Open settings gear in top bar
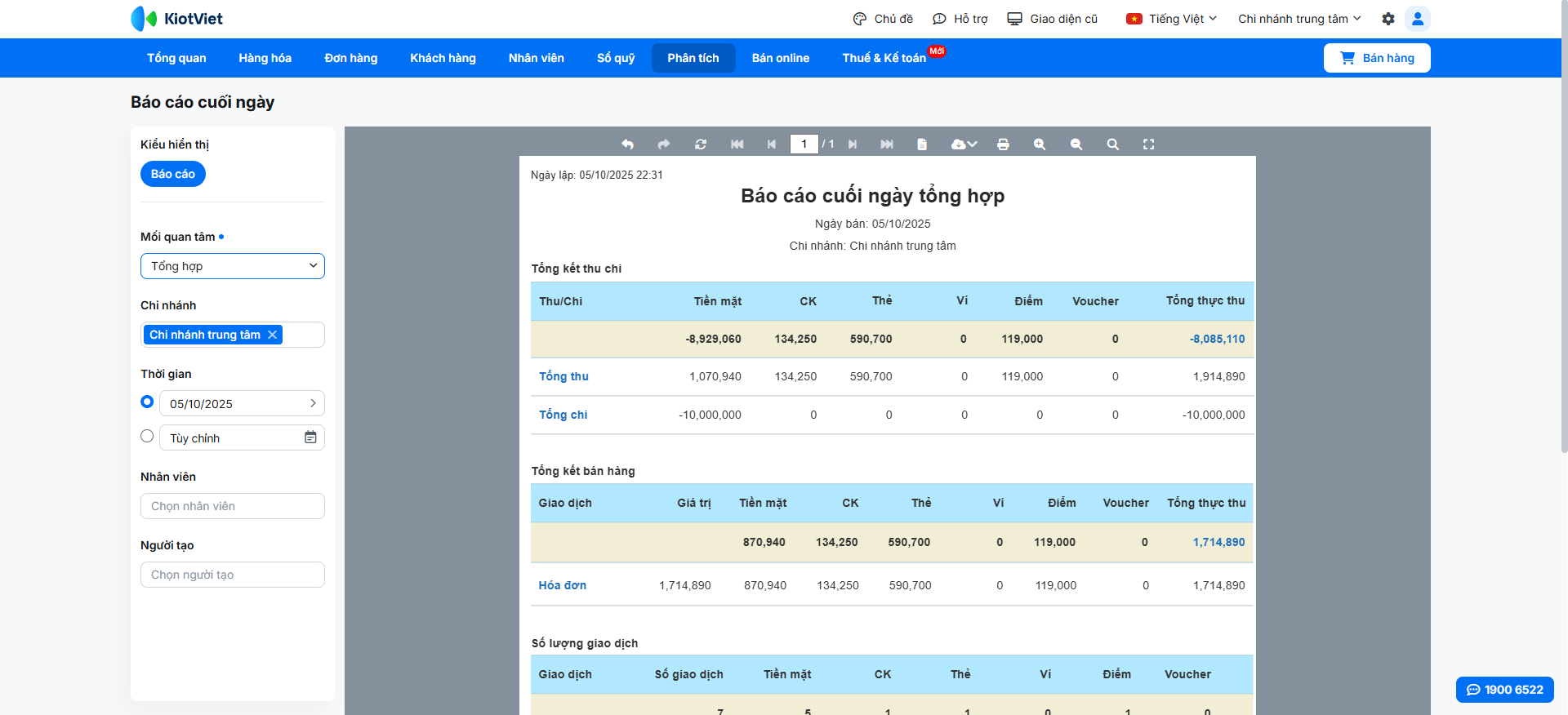1568x715 pixels. [x=1388, y=19]
